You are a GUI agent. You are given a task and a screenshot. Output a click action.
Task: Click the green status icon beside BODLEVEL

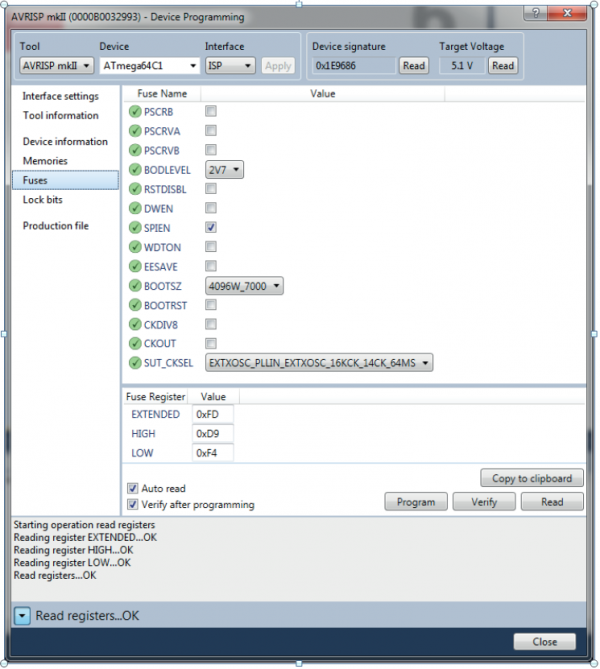pos(135,170)
